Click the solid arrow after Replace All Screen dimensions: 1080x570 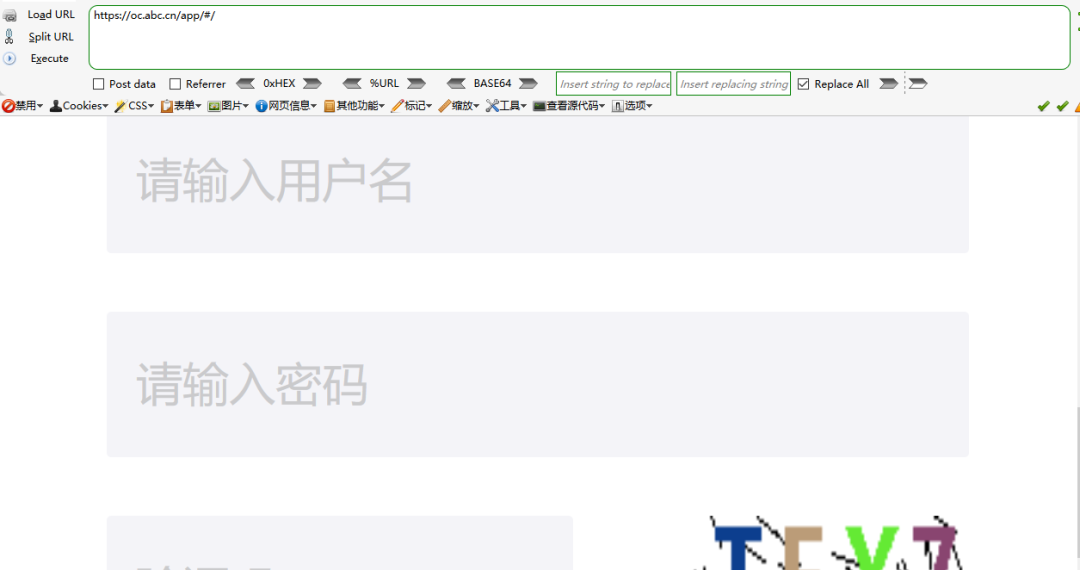(889, 84)
